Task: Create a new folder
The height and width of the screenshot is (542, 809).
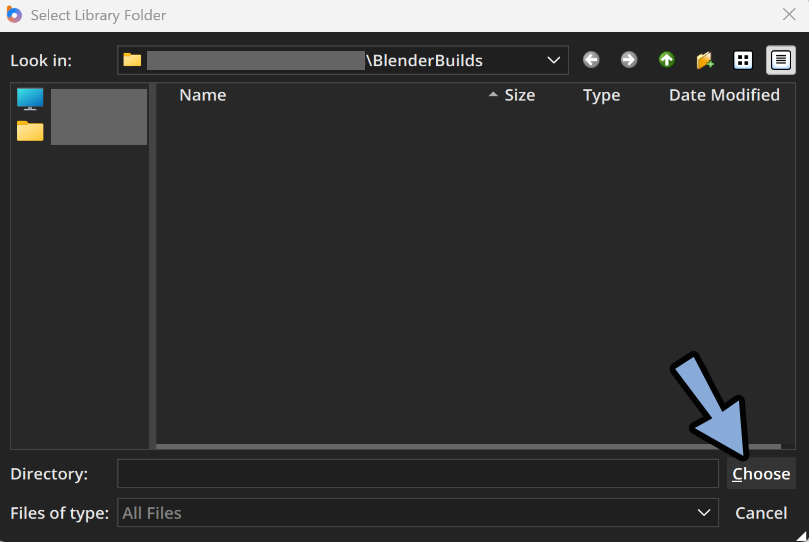Action: pyautogui.click(x=705, y=60)
